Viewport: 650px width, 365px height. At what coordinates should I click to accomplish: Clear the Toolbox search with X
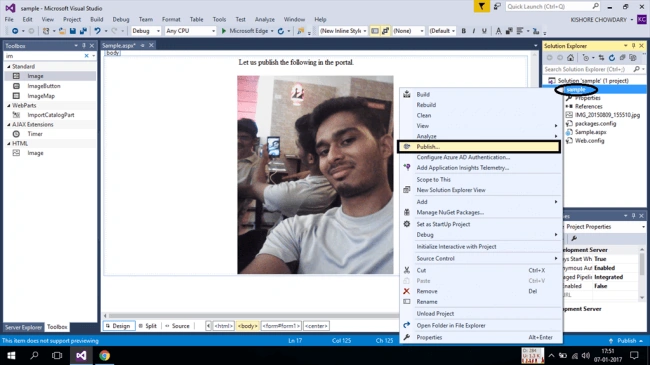point(86,56)
